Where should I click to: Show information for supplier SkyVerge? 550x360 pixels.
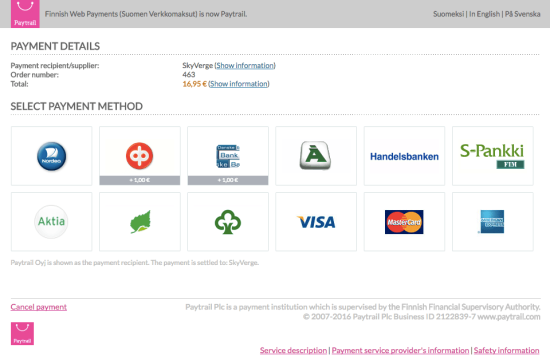245,65
